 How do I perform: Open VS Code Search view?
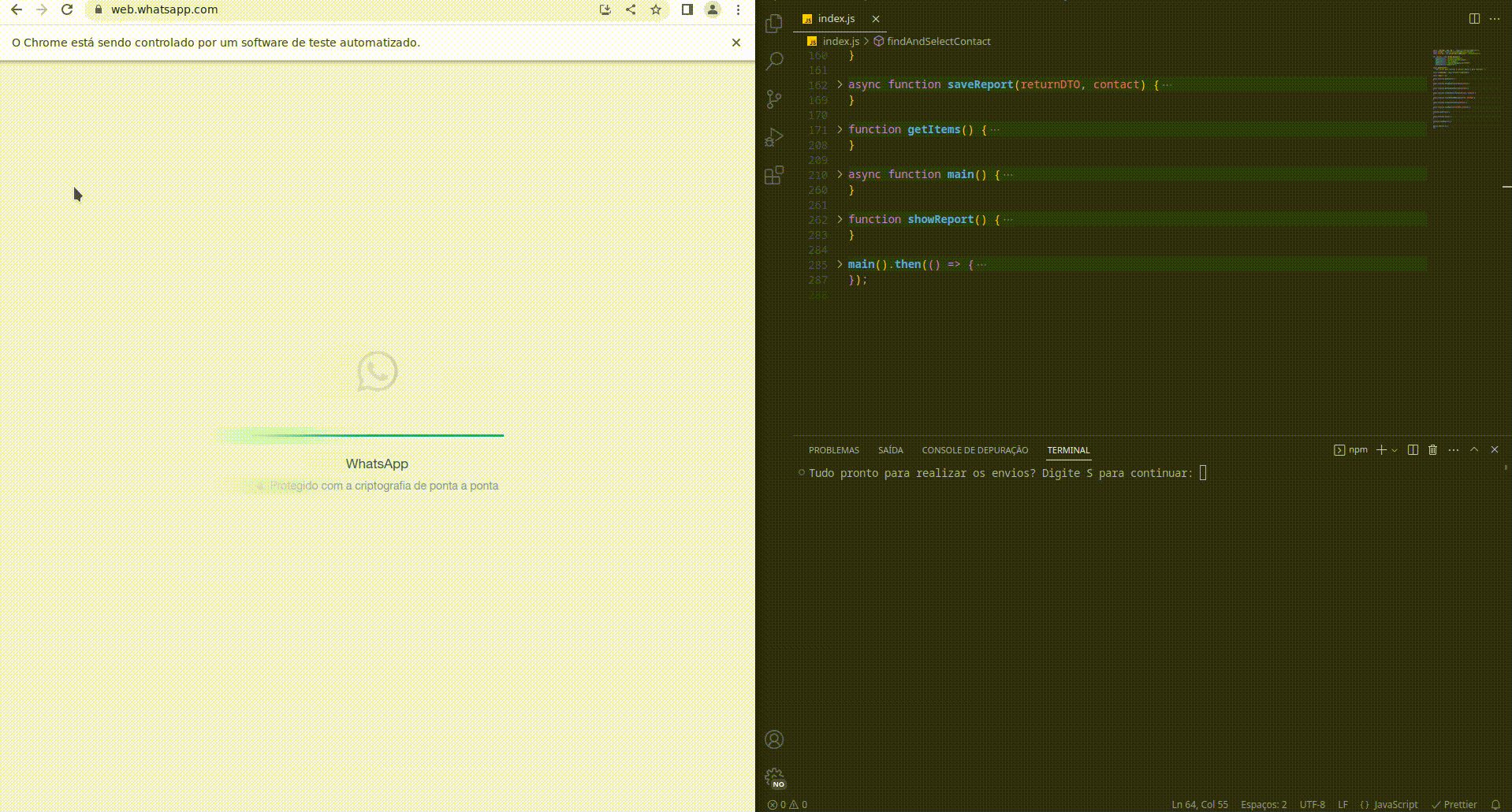tap(774, 61)
